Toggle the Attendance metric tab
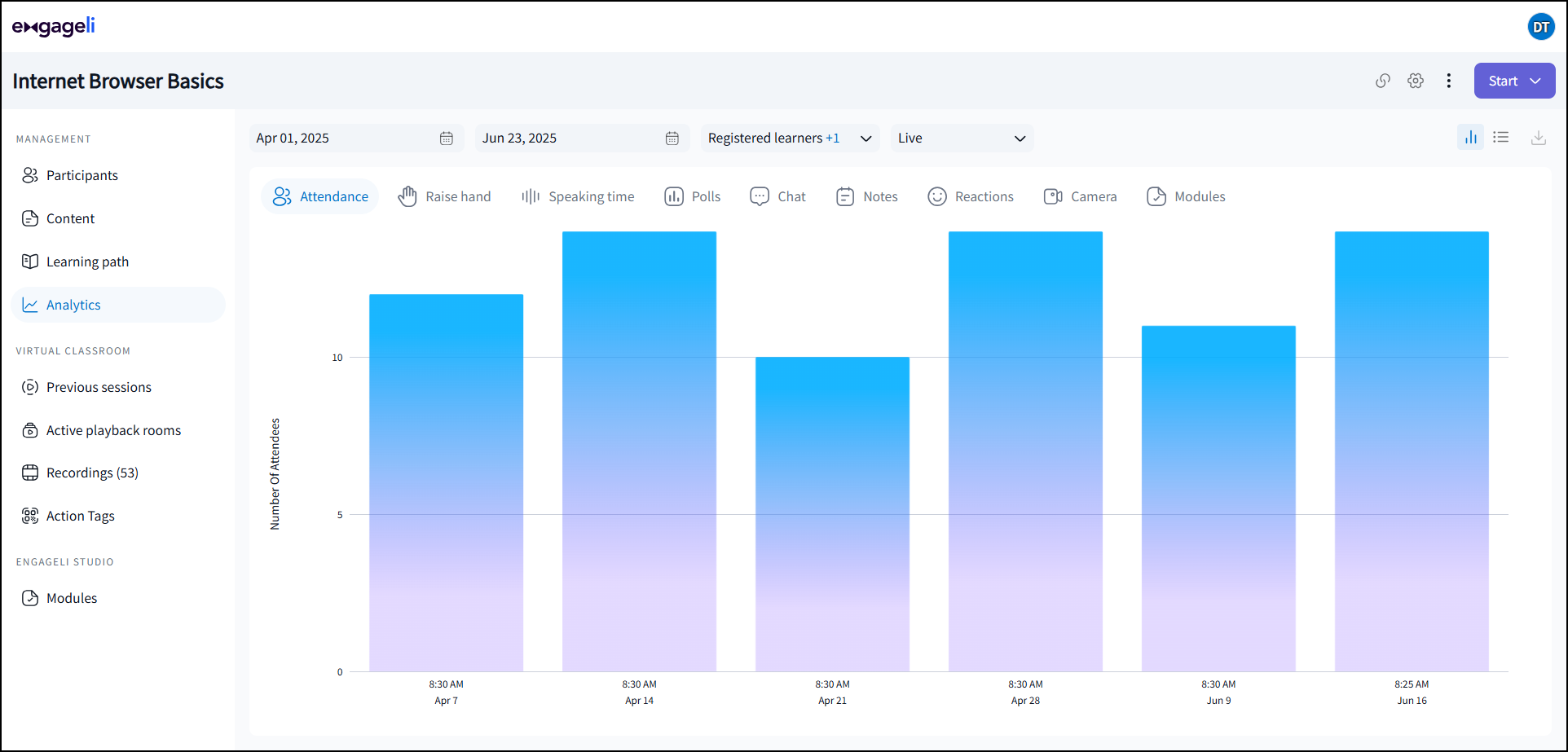The width and height of the screenshot is (1568, 752). click(319, 196)
